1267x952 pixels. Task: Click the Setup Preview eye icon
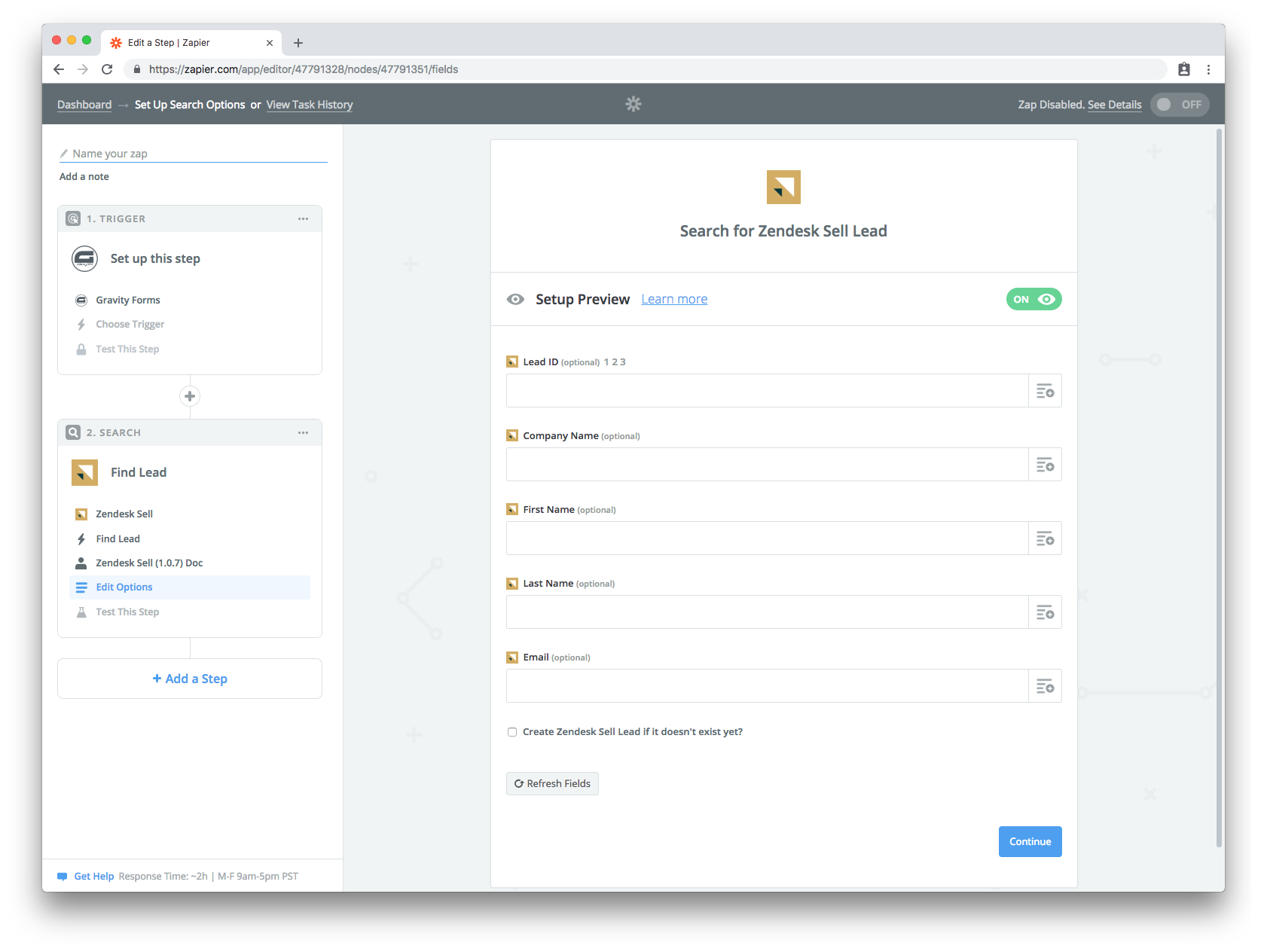[x=515, y=299]
